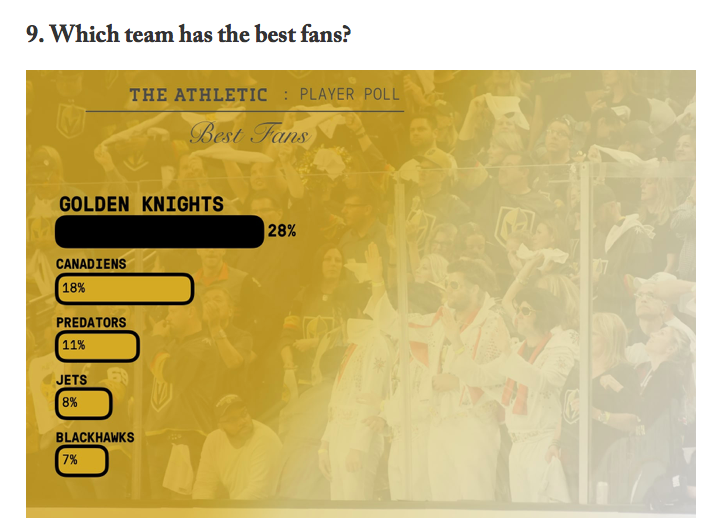Viewport: 703px width, 529px height.
Task: Click the 18% text inside Canadiens bar
Action: [74, 288]
